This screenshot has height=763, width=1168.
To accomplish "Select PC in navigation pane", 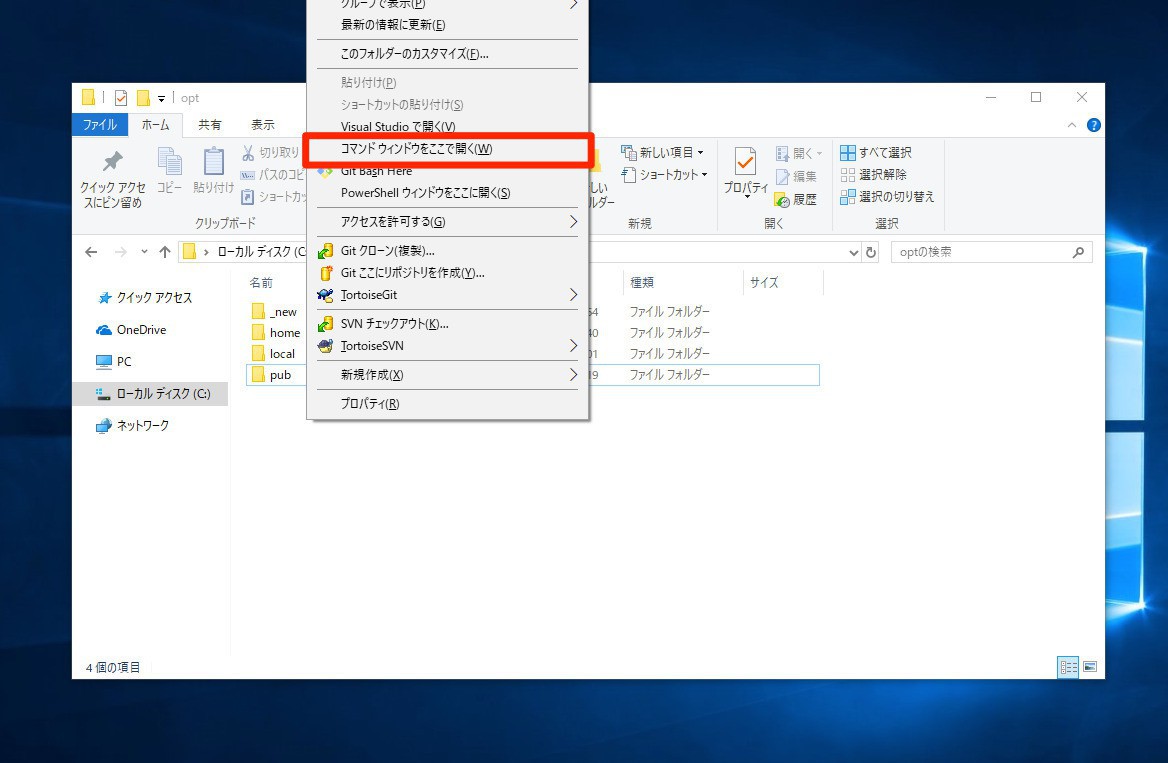I will (114, 362).
